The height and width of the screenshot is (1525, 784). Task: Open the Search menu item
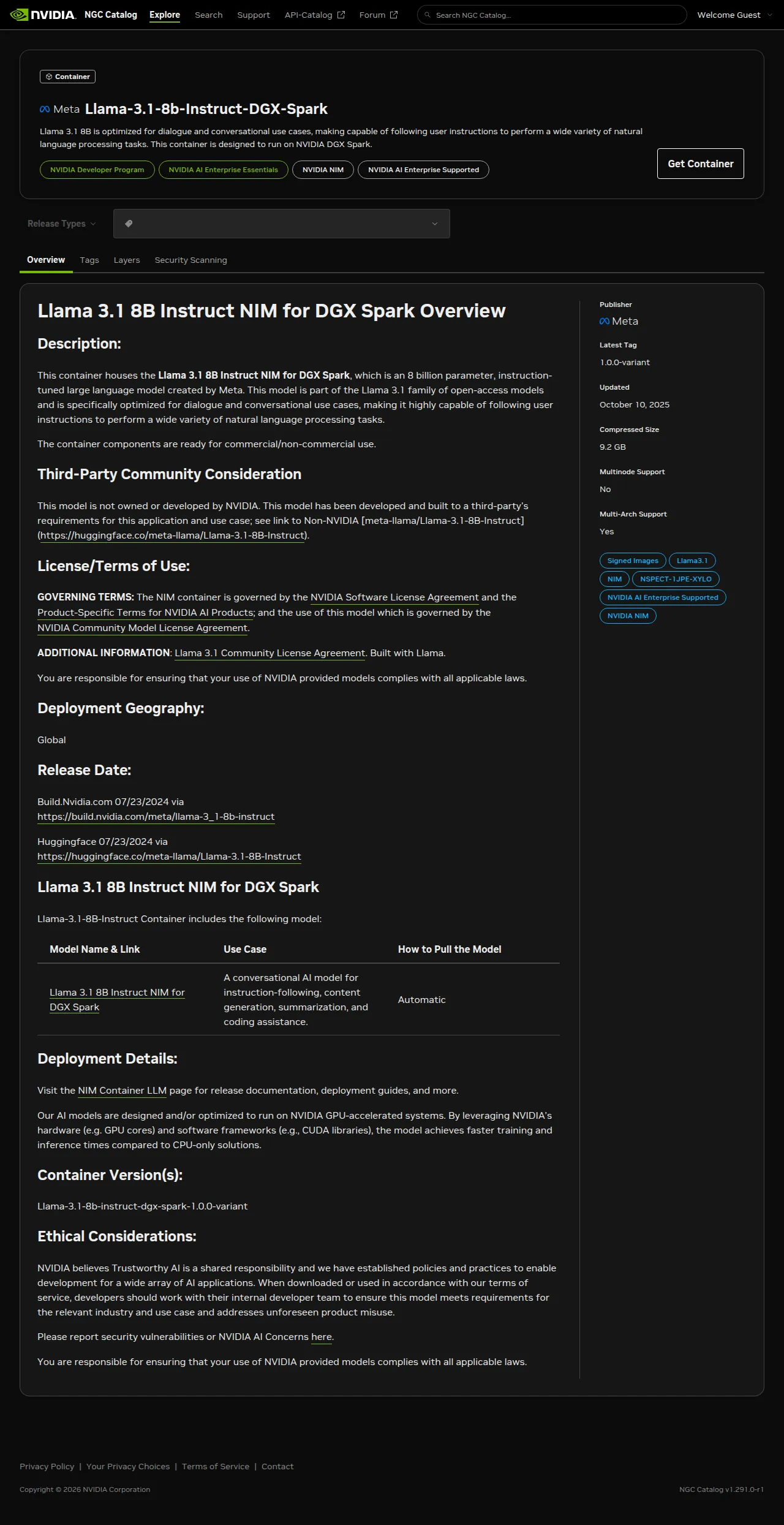[x=209, y=15]
